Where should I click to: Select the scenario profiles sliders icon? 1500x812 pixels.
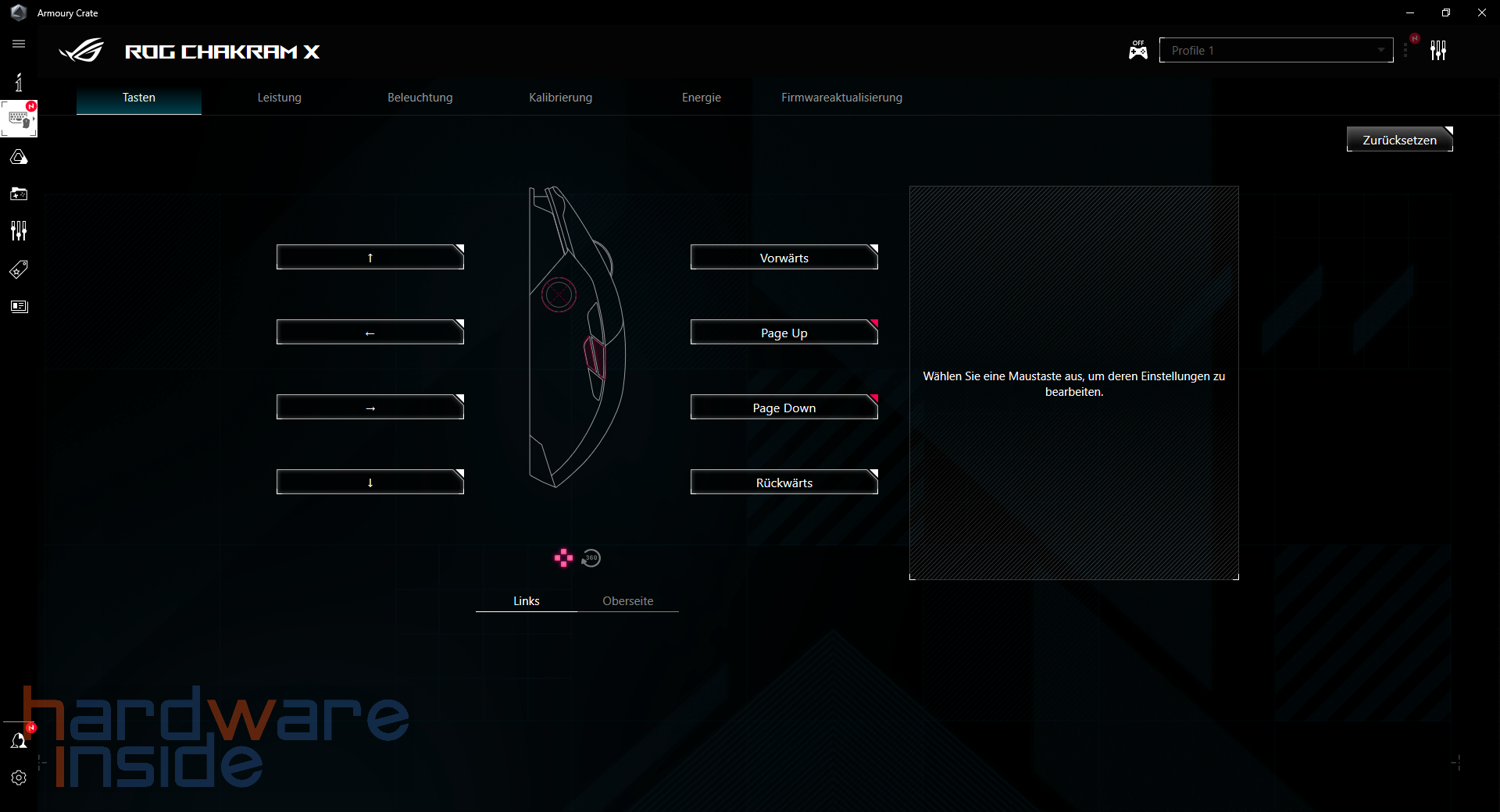tap(19, 230)
